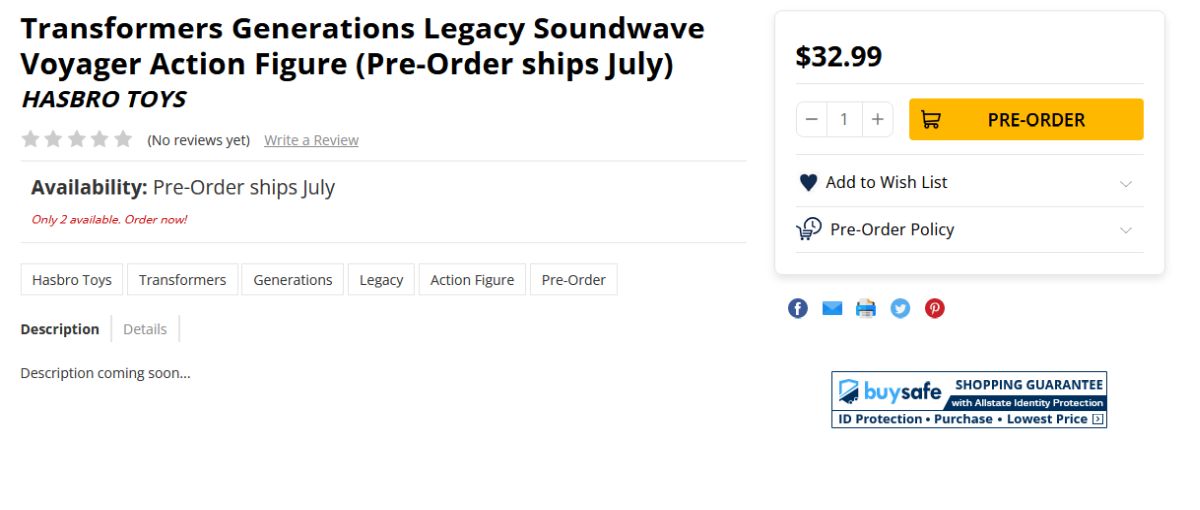Expand the Pre-Order Policy chevron
The width and height of the screenshot is (1200, 510).
[1125, 230]
